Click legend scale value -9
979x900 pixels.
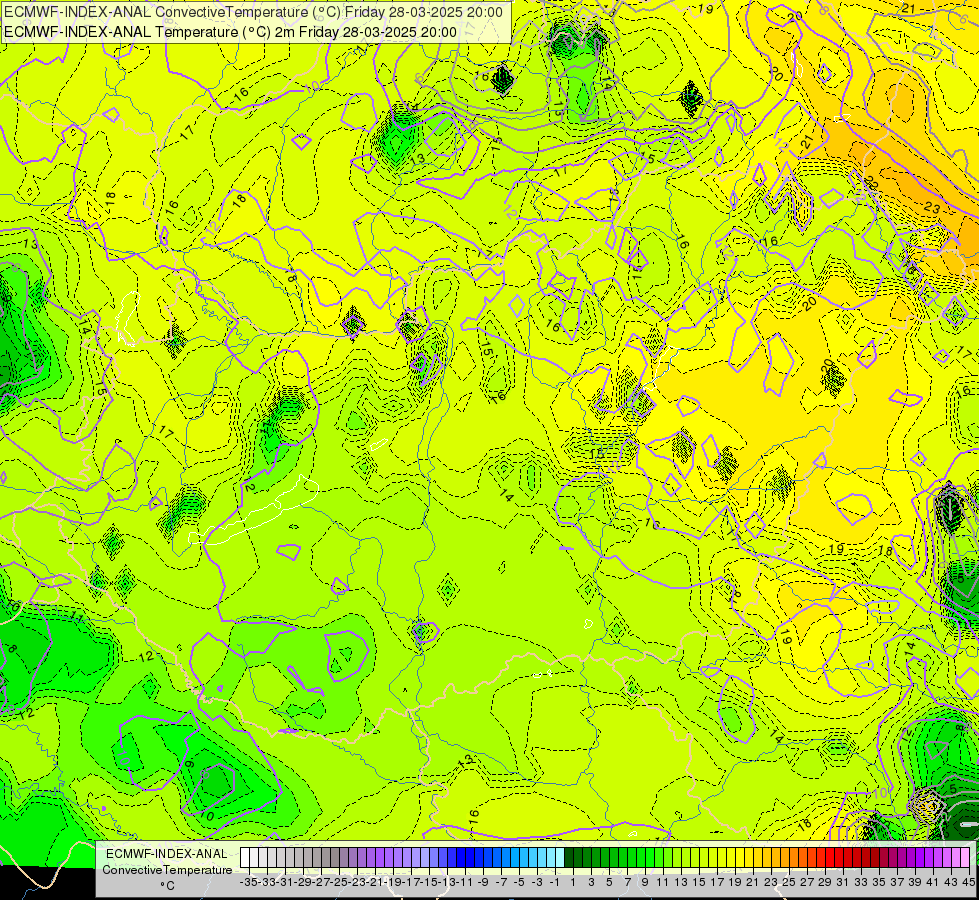[483, 882]
